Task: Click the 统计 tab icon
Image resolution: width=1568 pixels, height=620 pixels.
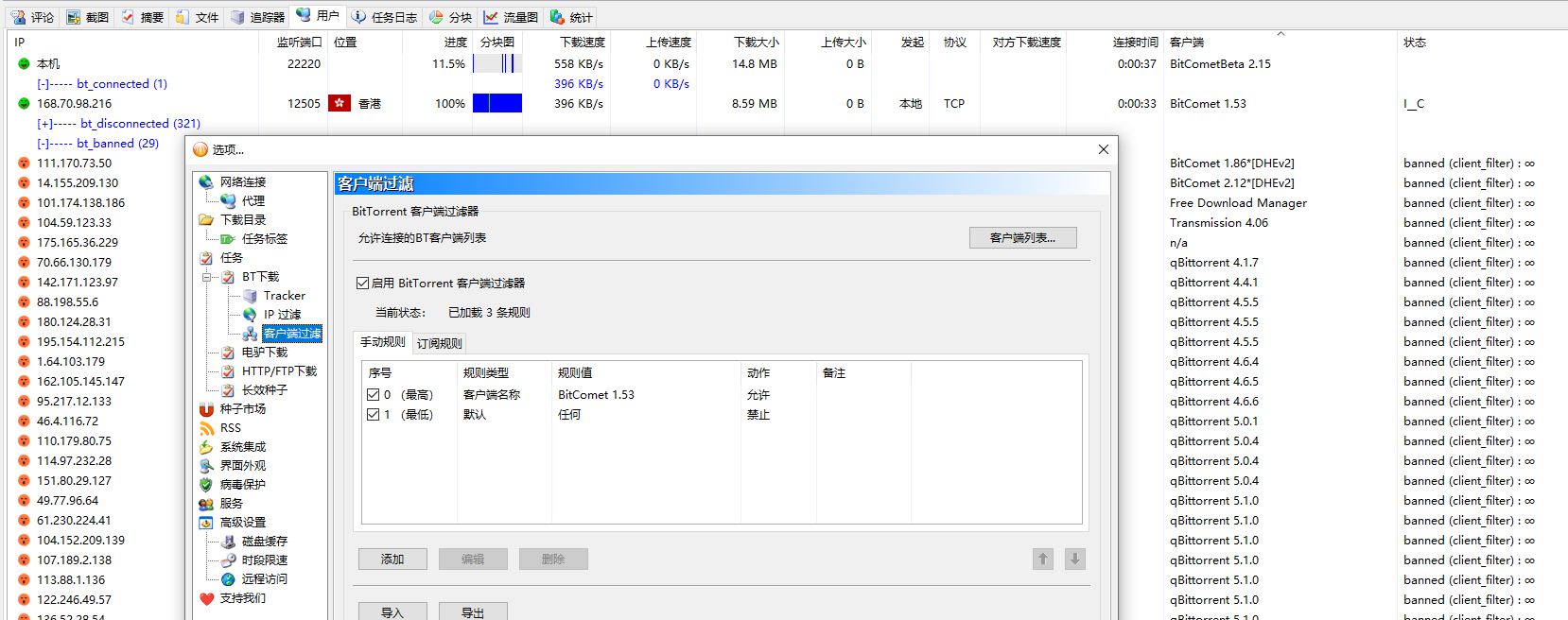Action: point(557,17)
